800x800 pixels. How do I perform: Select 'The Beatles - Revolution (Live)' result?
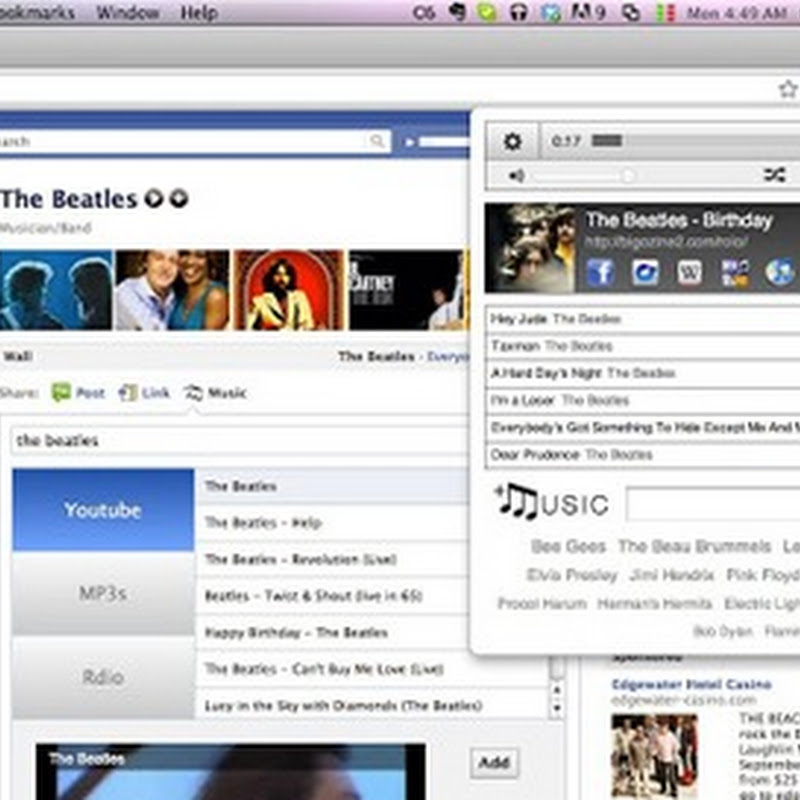click(x=332, y=560)
